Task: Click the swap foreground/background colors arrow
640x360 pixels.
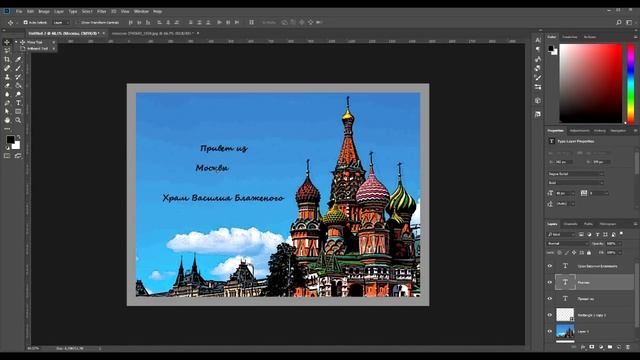Action: [18, 137]
